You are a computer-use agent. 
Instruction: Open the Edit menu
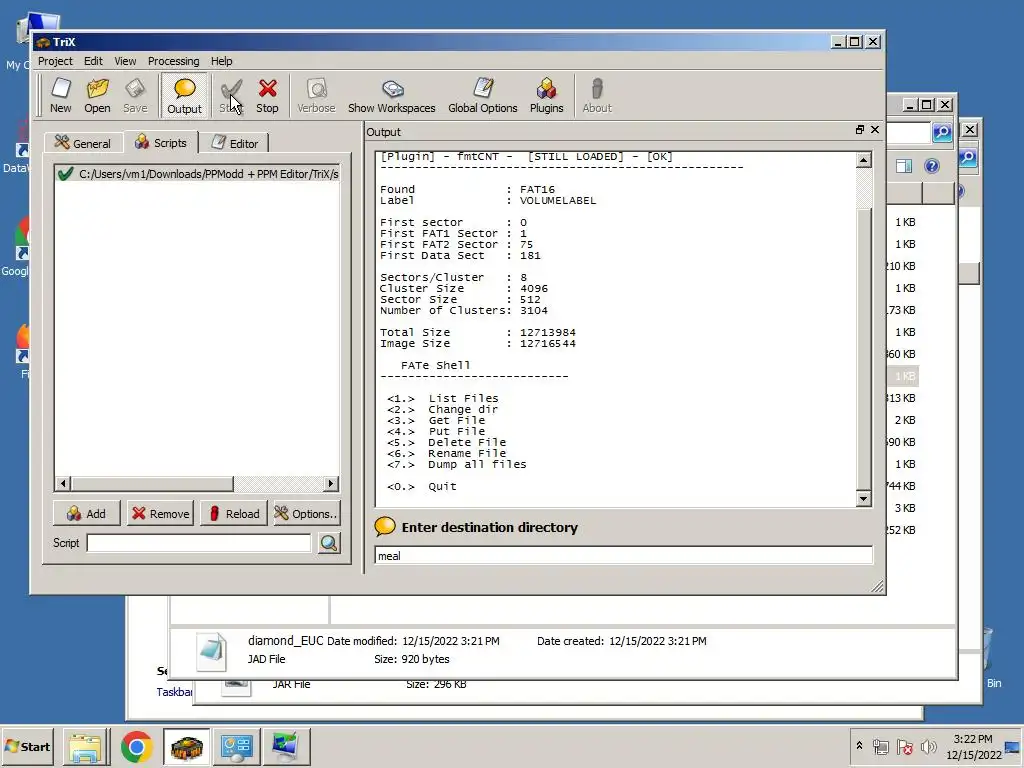tap(93, 61)
